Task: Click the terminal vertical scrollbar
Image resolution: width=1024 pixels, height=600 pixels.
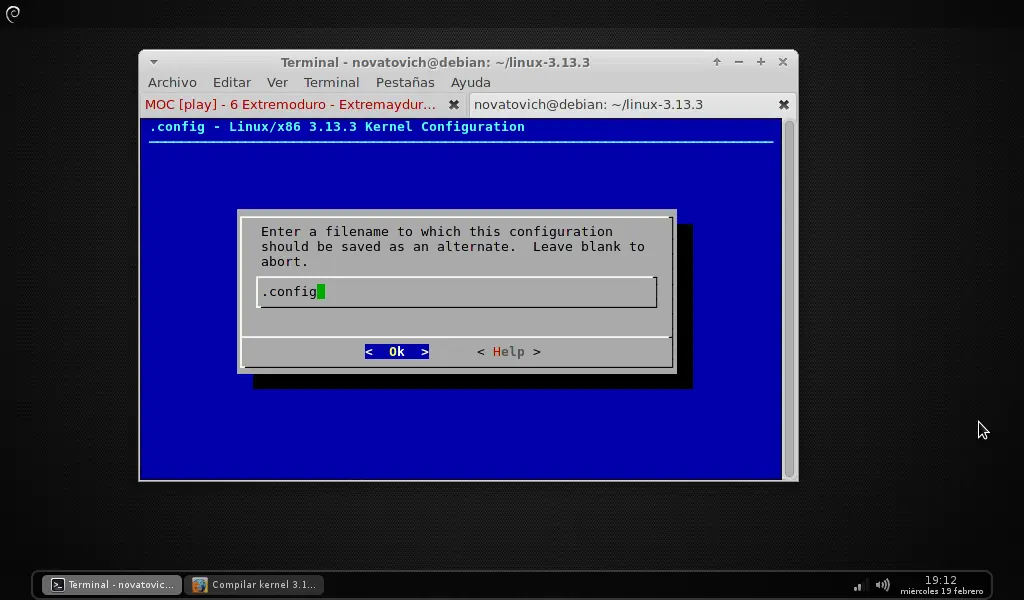Action: (x=789, y=298)
